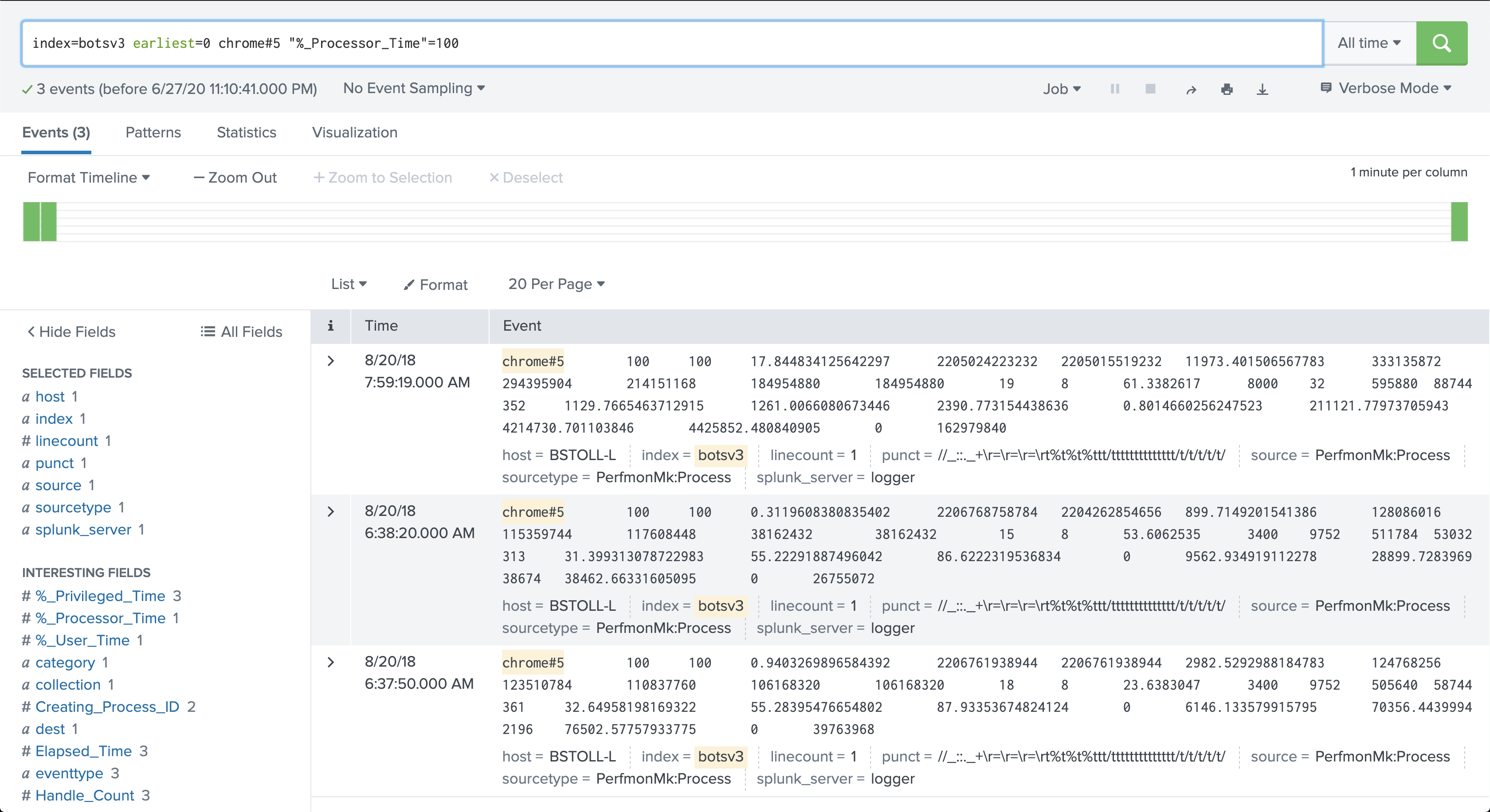Screen dimensions: 1490x812
Task: Hide Fields sidebar
Action: pos(72,332)
